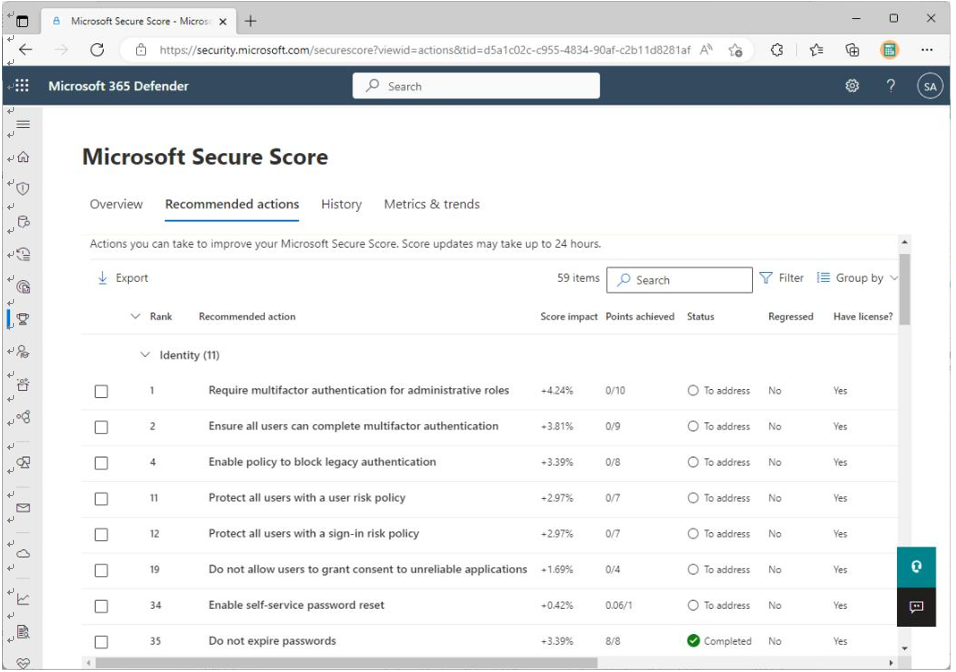Go back with the browser back arrow

[26, 50]
